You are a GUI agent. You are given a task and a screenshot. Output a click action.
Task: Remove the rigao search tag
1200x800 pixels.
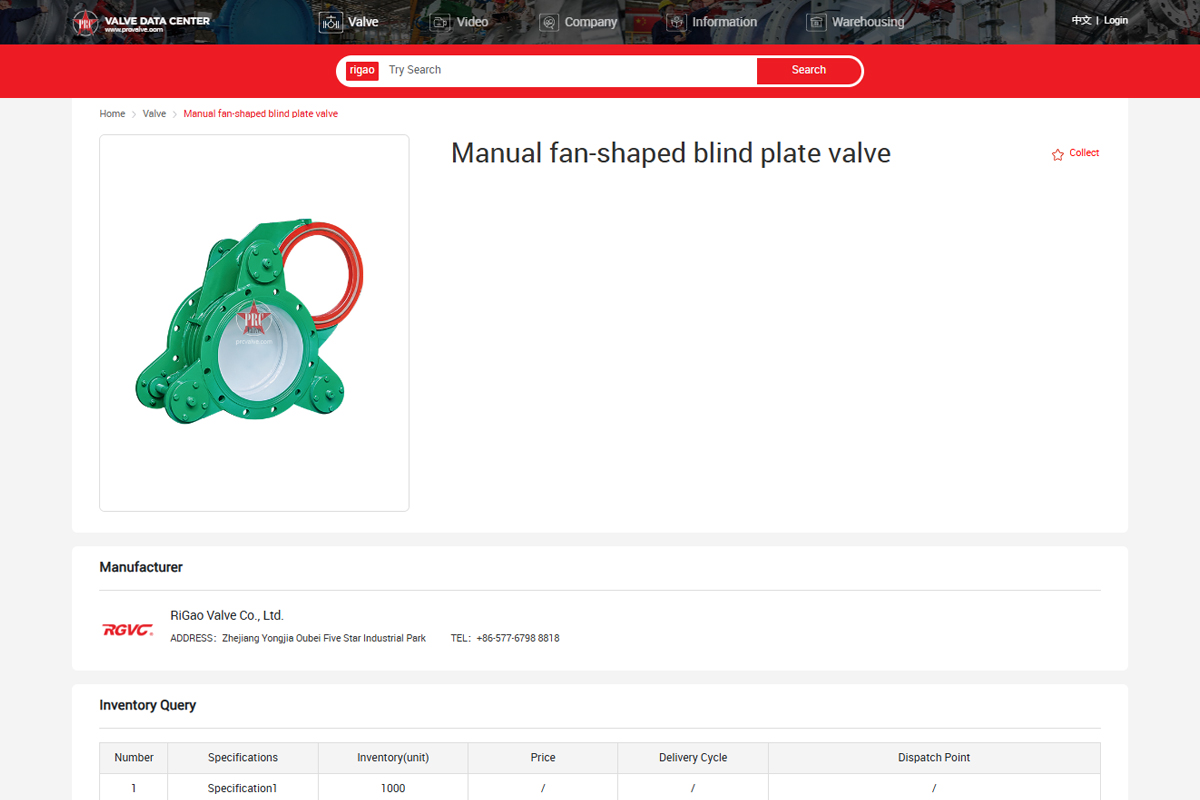click(362, 70)
